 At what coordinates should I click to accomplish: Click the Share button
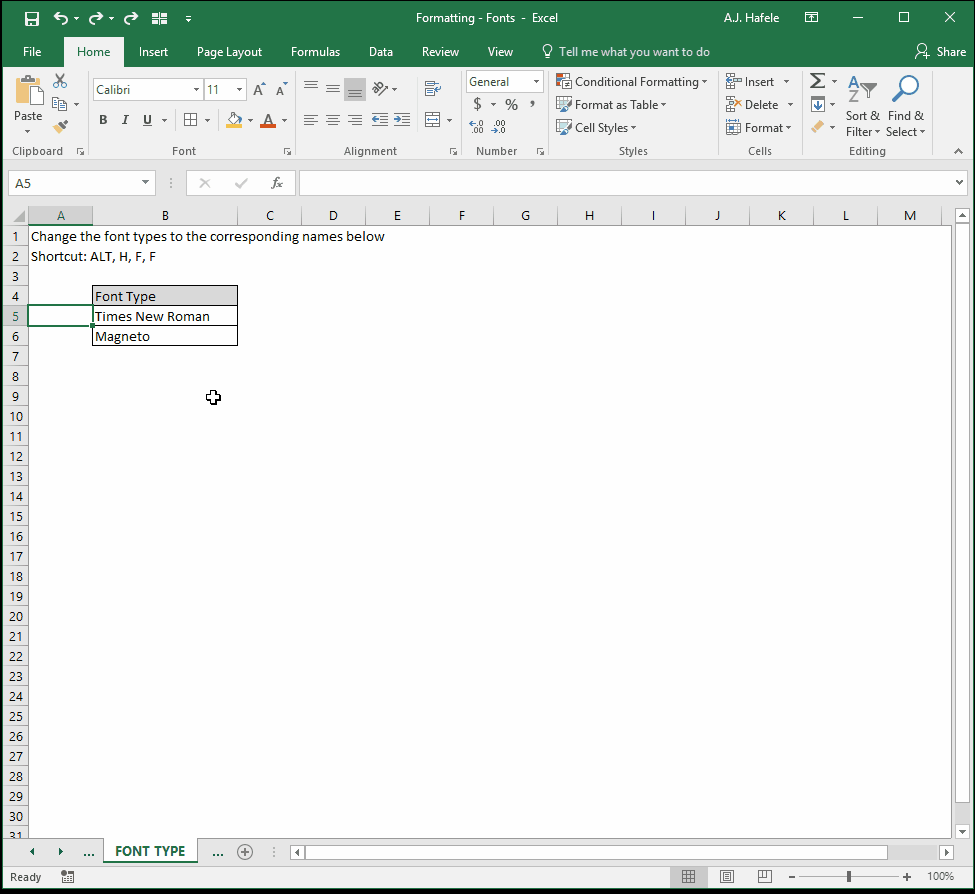point(940,52)
